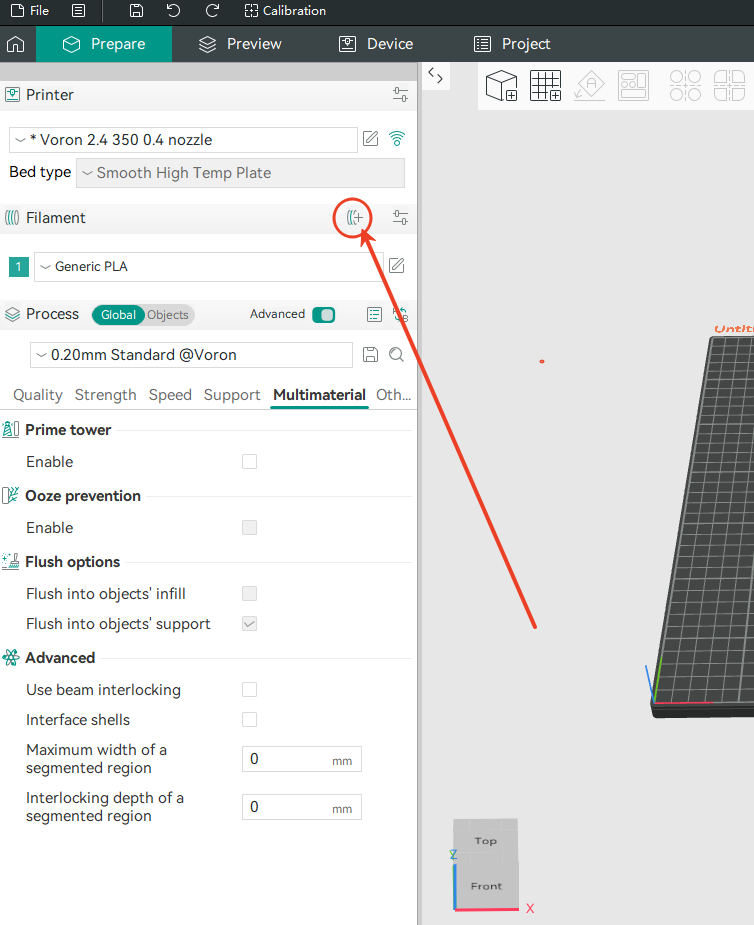This screenshot has width=754, height=925.
Task: Expand the Generic PLA filament dropdown
Action: point(208,267)
